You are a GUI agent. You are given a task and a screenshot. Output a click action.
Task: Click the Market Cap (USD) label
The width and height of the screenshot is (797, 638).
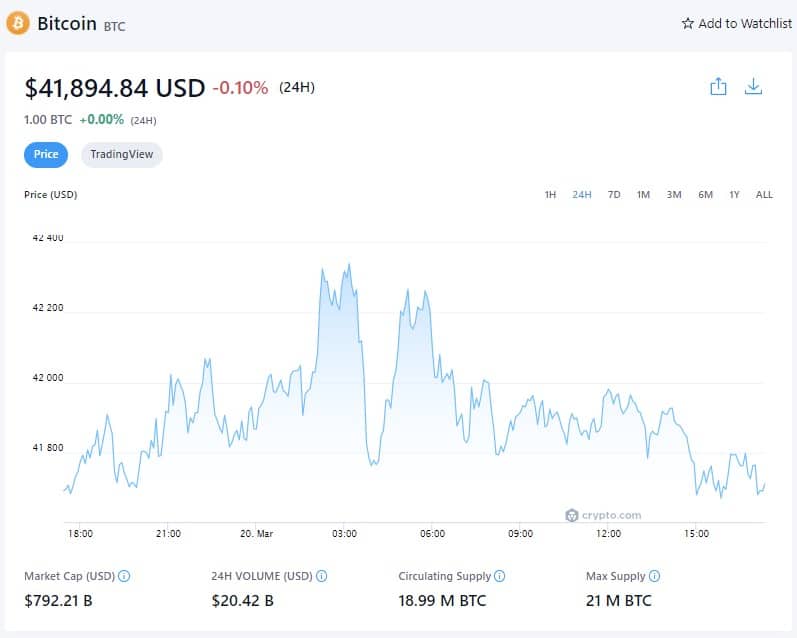(x=70, y=576)
